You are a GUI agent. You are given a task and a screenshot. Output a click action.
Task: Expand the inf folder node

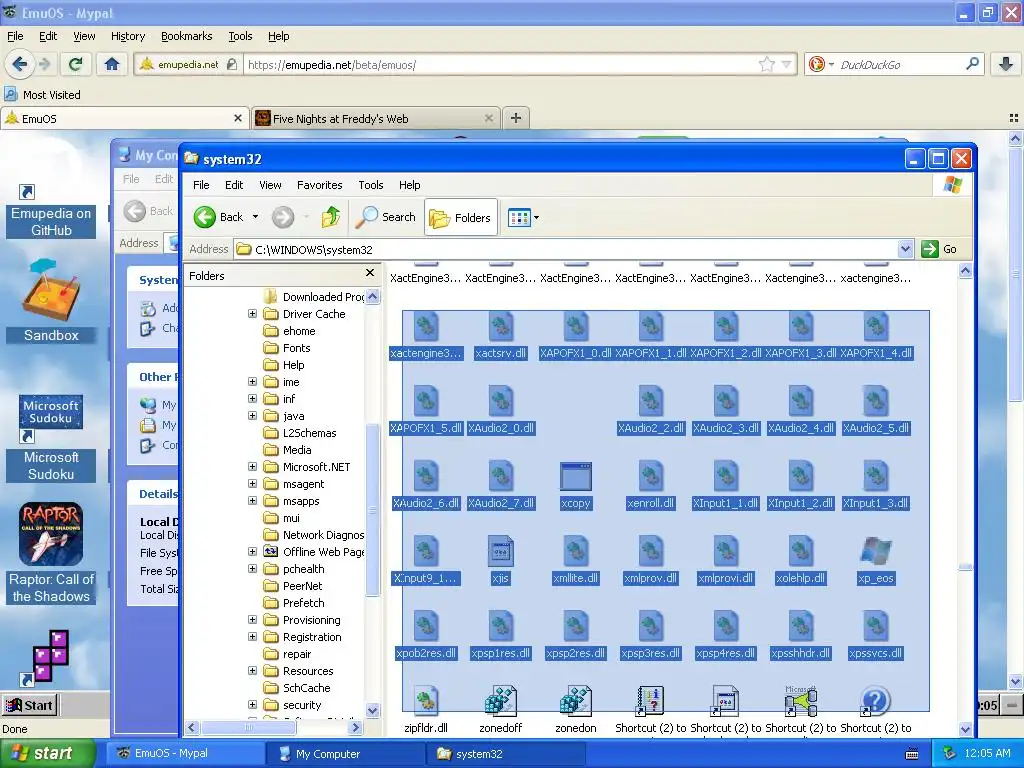(252, 398)
